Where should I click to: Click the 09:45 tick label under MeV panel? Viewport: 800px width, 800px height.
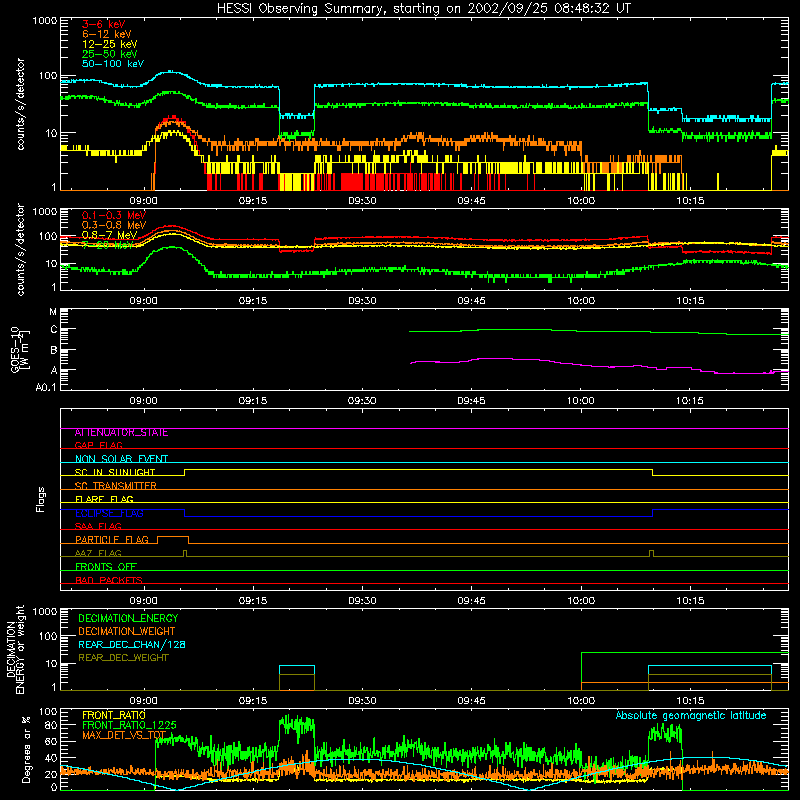click(471, 301)
